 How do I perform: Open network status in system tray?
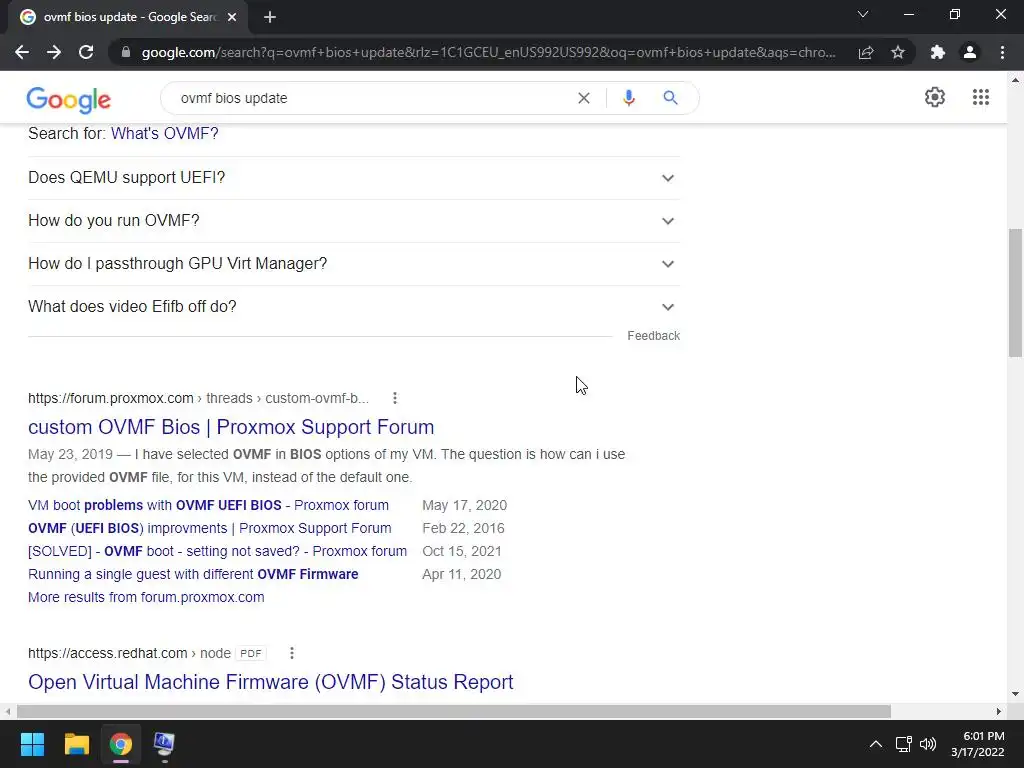904,744
